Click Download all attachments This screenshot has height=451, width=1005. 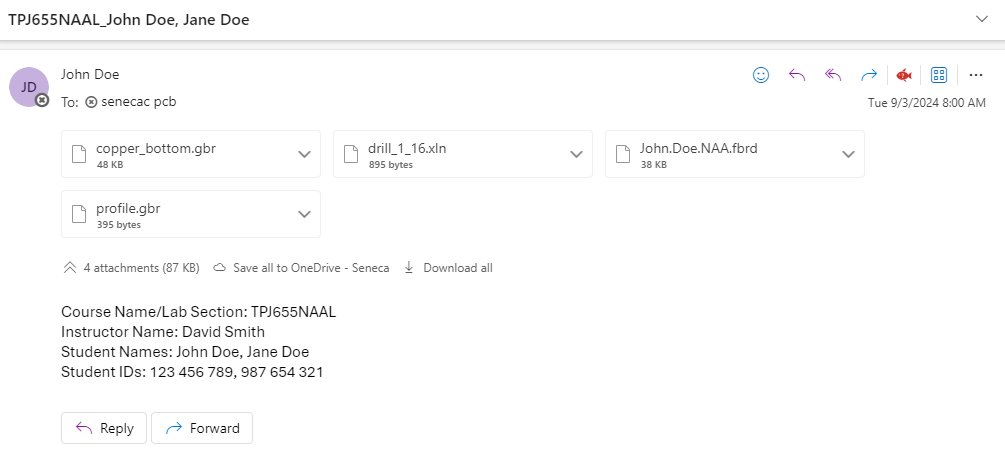pos(448,268)
